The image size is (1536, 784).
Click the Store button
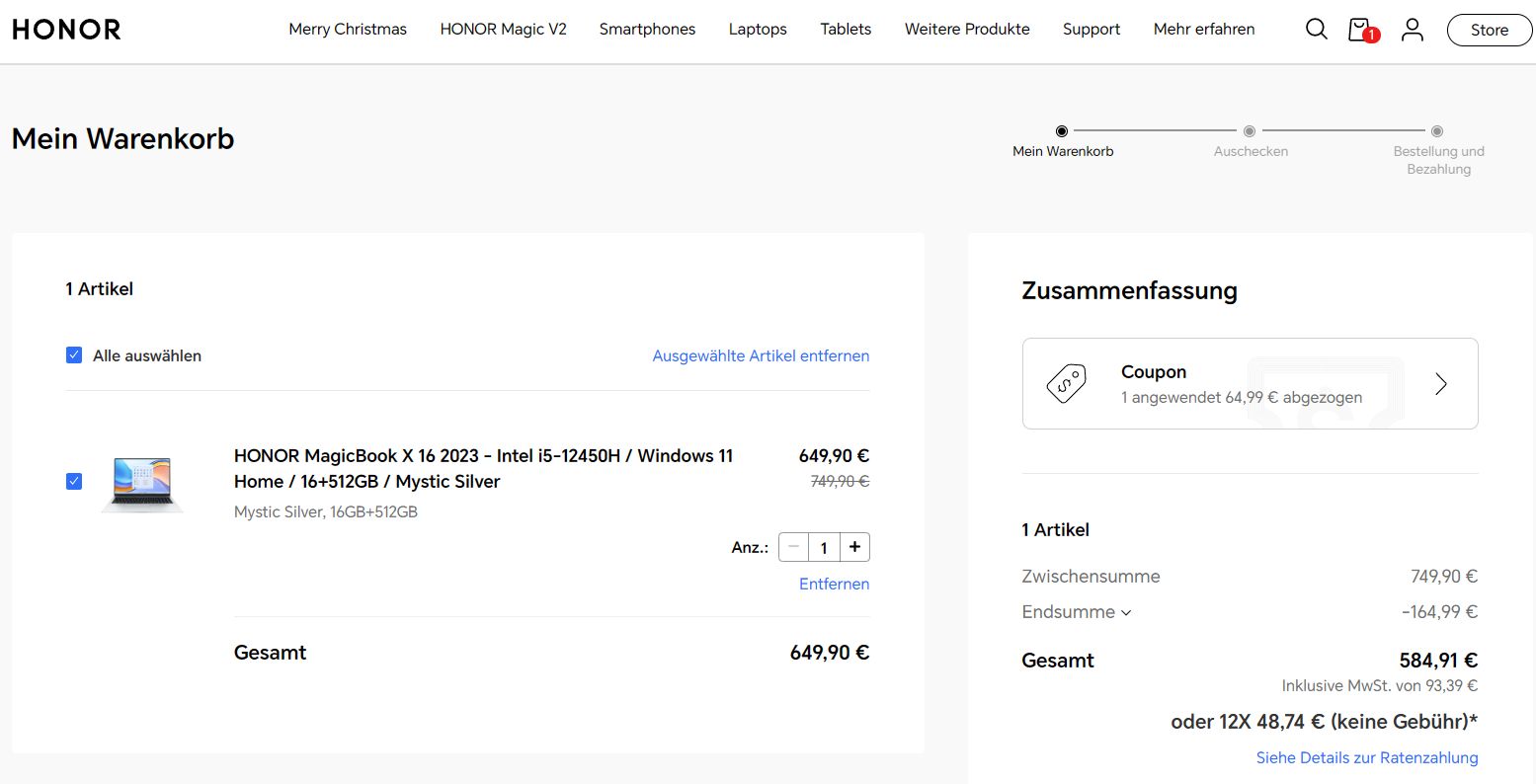[x=1489, y=31]
